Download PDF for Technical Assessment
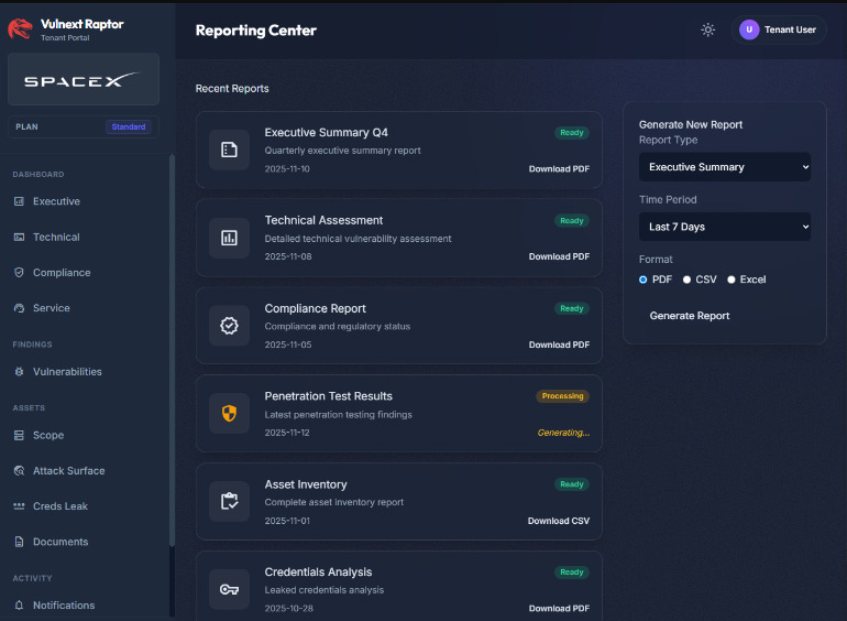Image resolution: width=847 pixels, height=621 pixels. pyautogui.click(x=559, y=256)
